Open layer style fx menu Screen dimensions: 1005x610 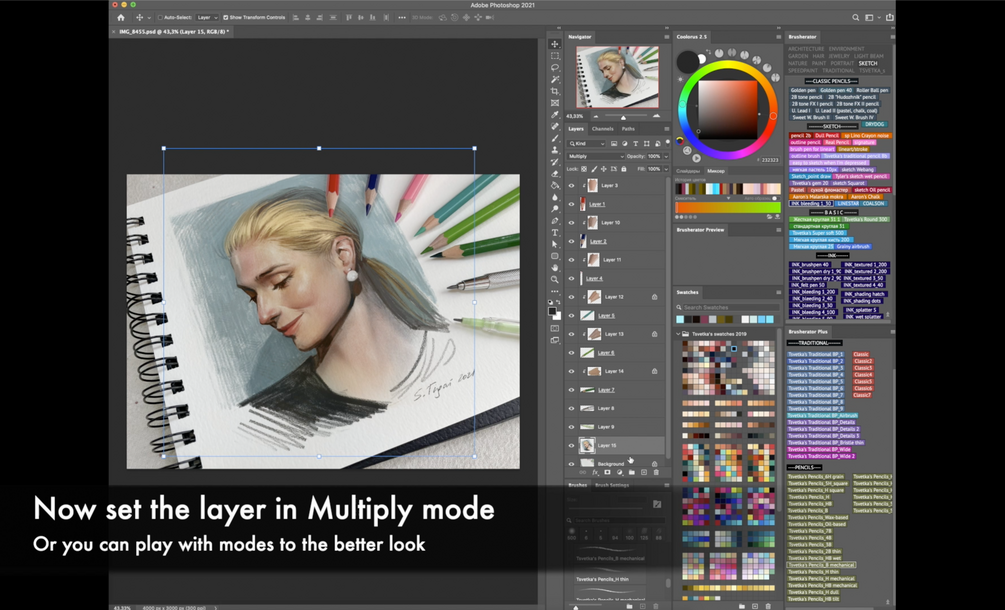595,473
